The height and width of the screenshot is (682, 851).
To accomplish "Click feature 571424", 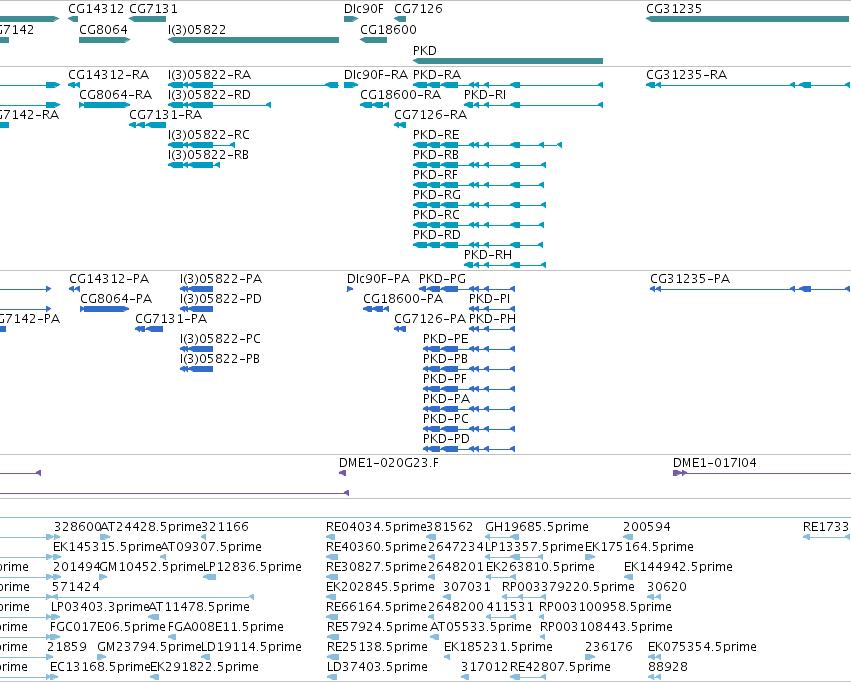I will click(x=76, y=587).
